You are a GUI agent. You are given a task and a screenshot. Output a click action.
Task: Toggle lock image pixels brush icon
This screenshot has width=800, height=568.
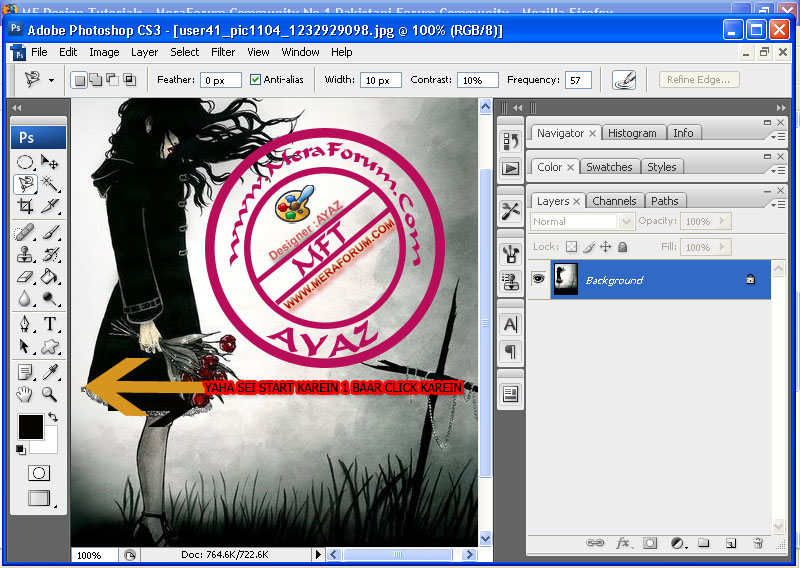[589, 247]
